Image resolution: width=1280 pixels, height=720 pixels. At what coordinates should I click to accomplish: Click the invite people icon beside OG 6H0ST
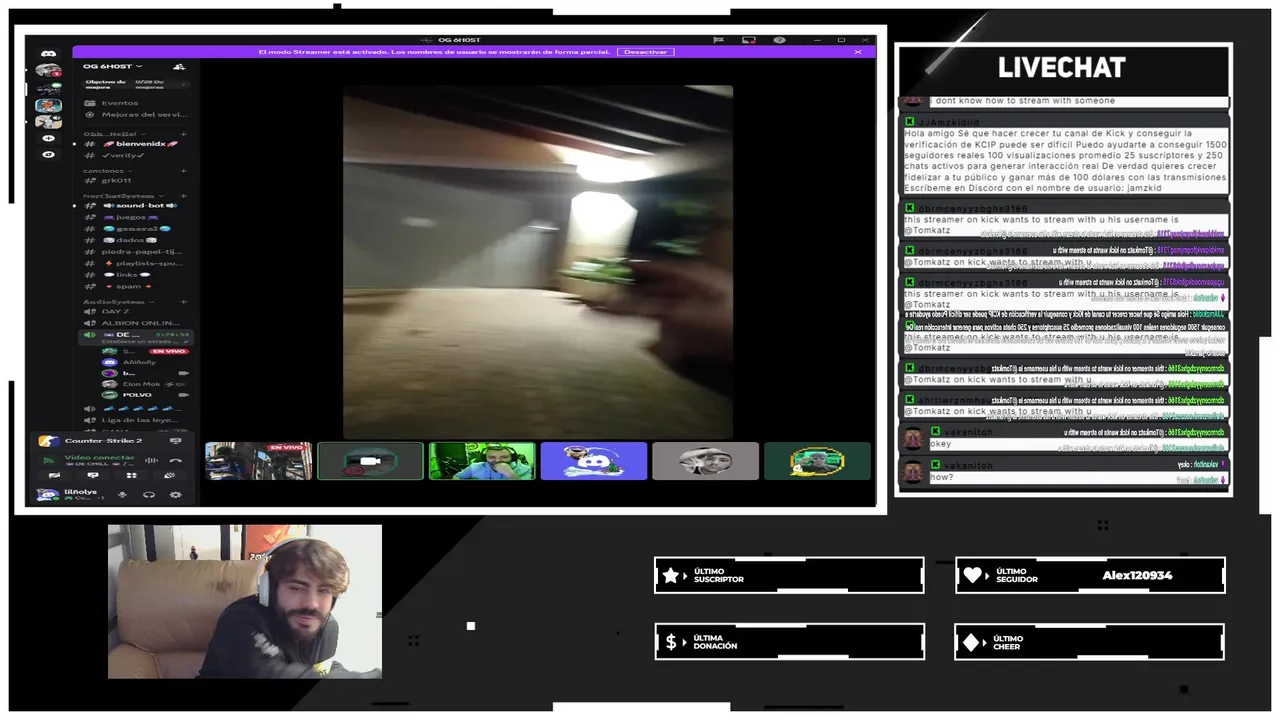[179, 66]
